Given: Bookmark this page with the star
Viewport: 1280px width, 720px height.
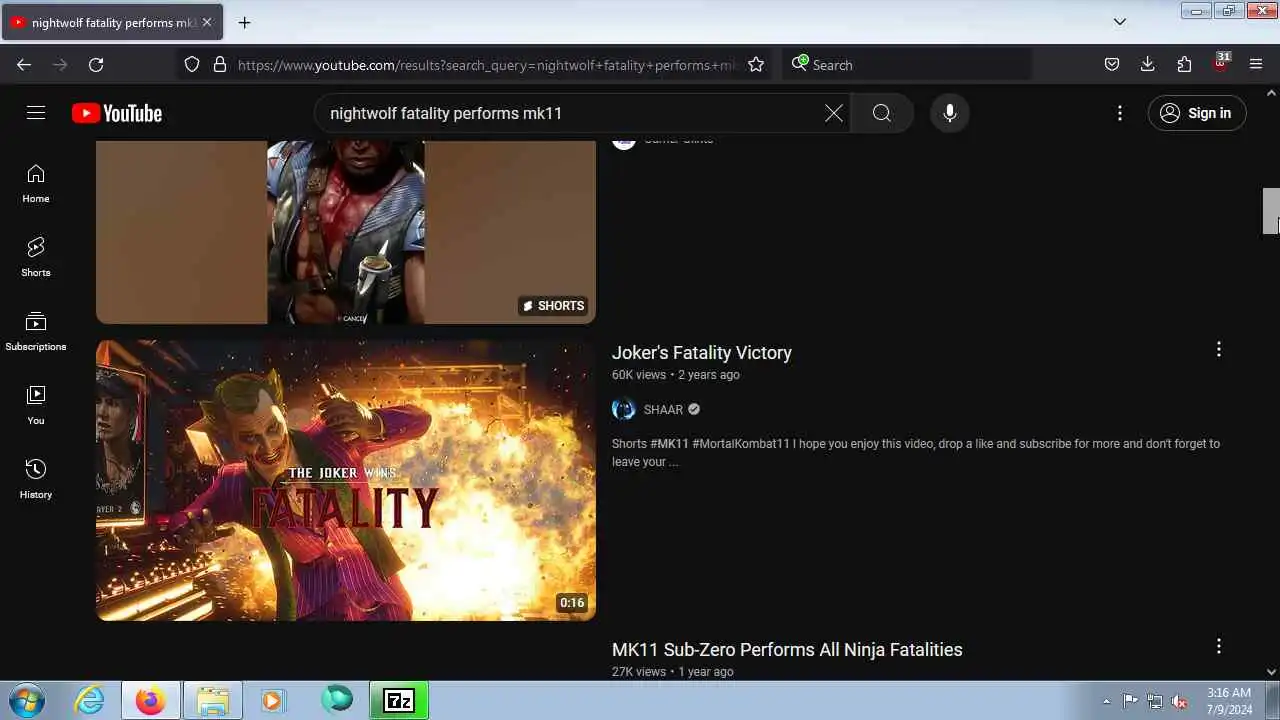Looking at the screenshot, I should (756, 64).
